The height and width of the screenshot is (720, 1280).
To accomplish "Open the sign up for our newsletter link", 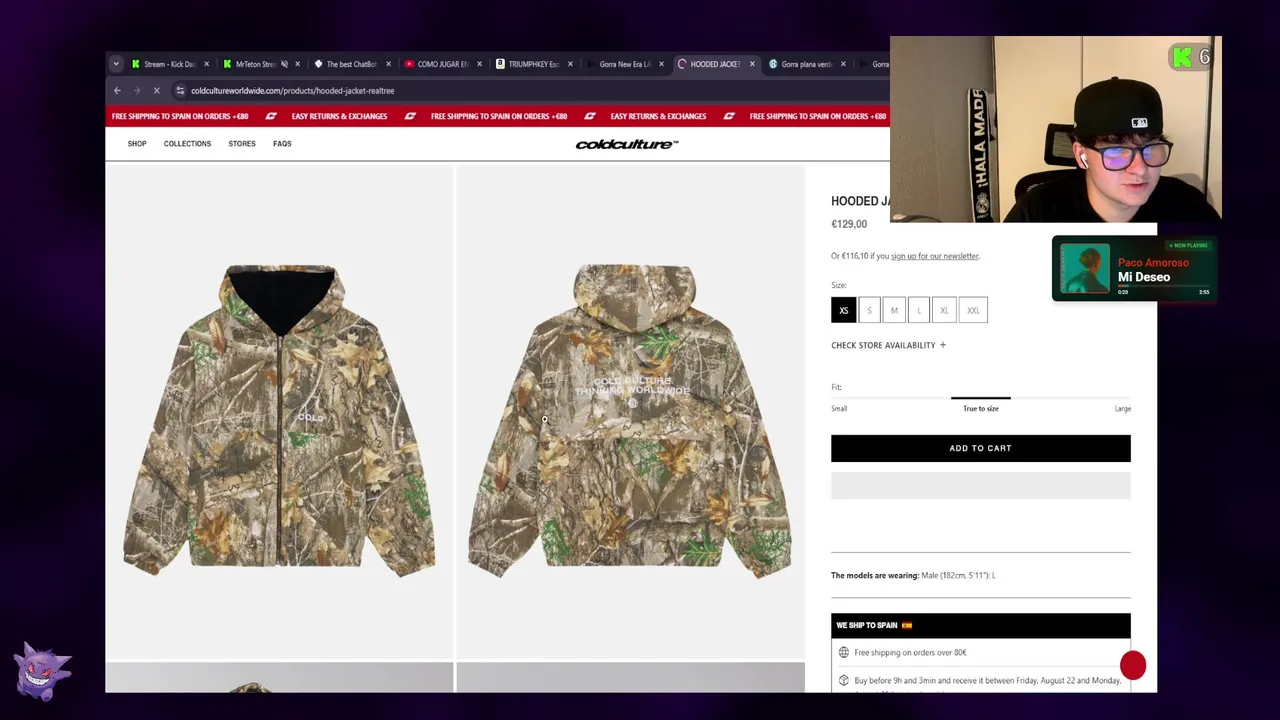I will click(935, 256).
